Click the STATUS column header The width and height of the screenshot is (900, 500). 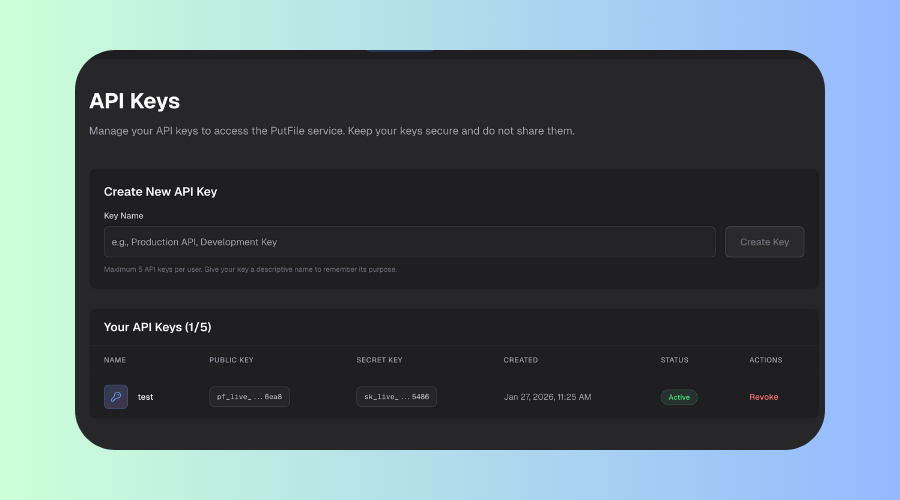[674, 360]
